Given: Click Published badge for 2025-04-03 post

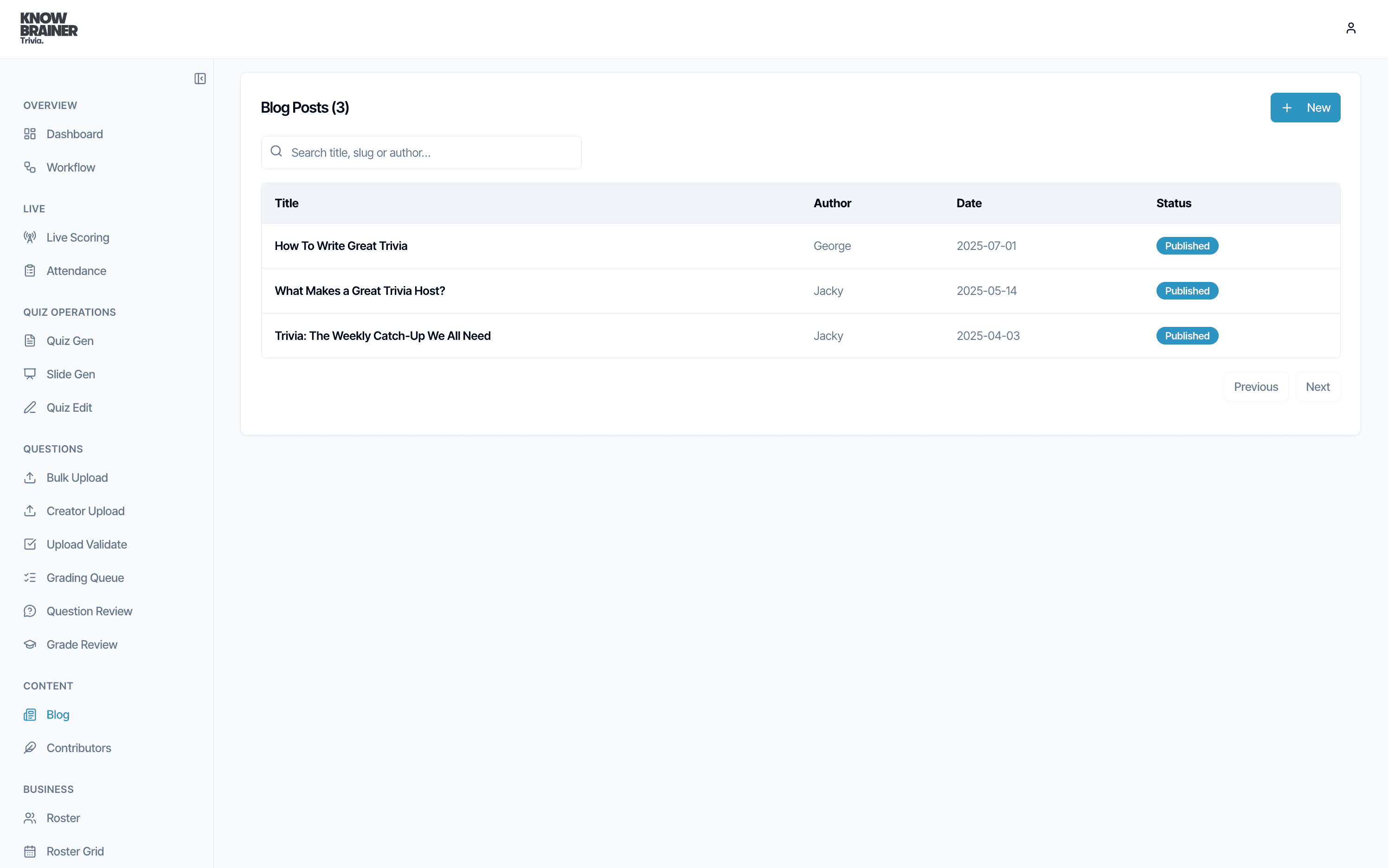Looking at the screenshot, I should point(1186,335).
